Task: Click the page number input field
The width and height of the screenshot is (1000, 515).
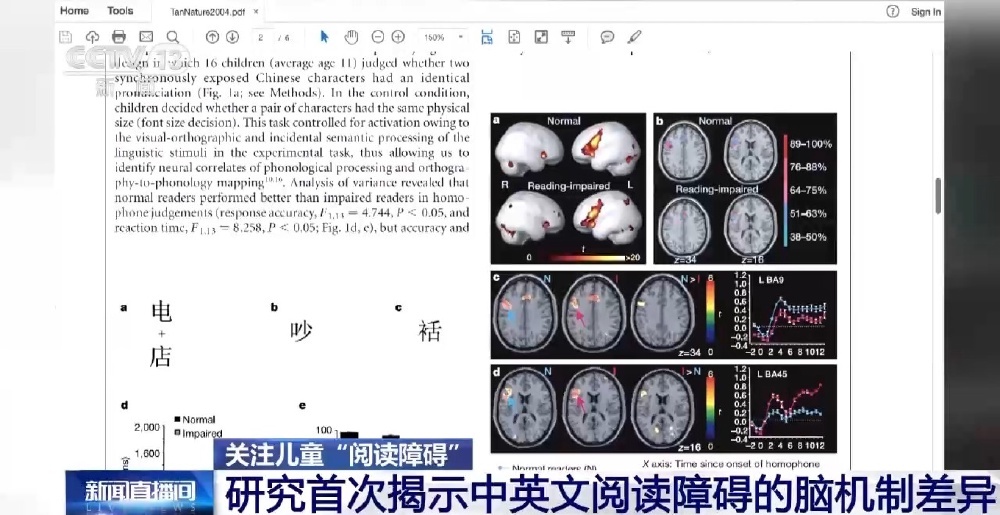Action: pyautogui.click(x=262, y=38)
